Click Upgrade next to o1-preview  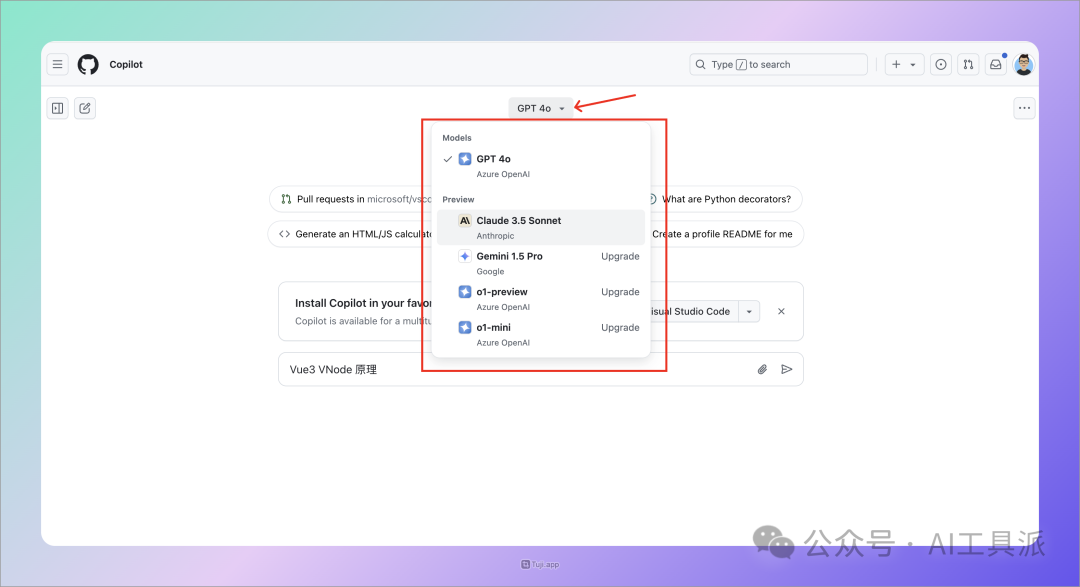(620, 292)
